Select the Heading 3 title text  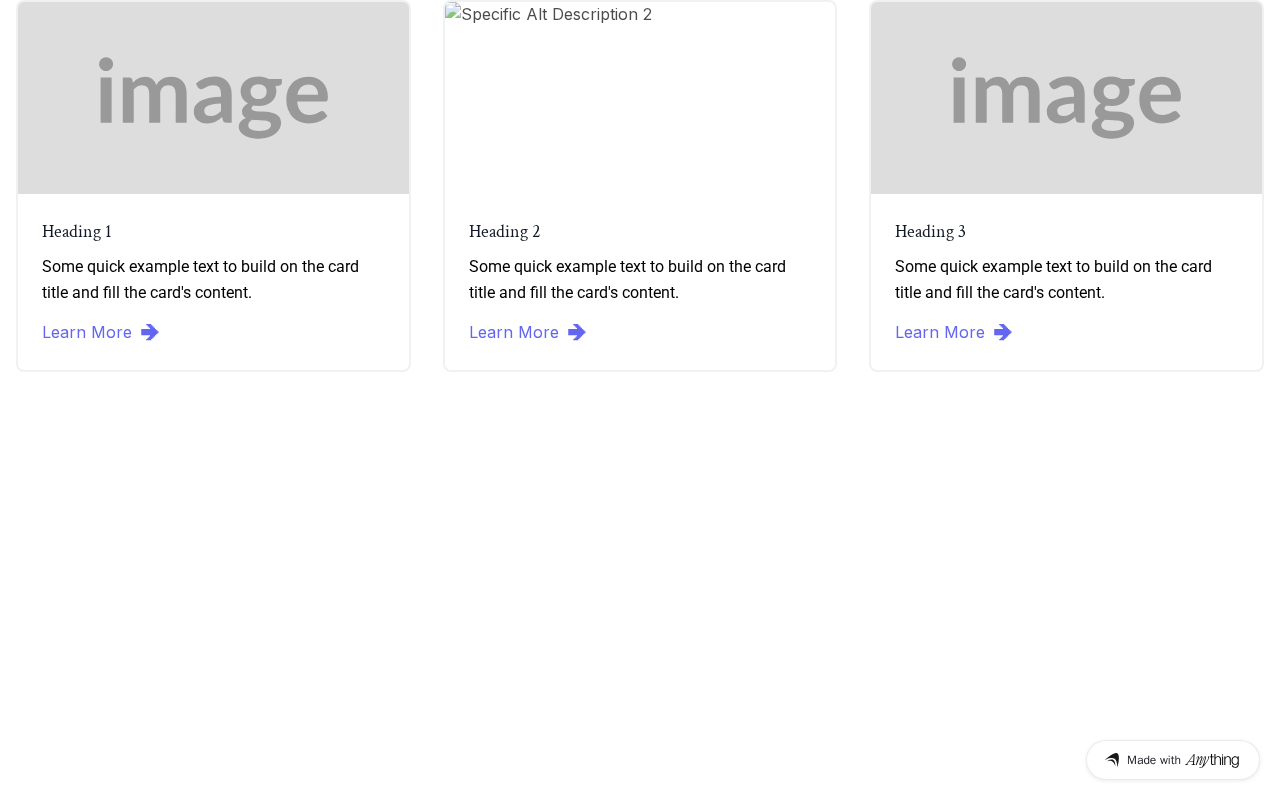click(930, 232)
